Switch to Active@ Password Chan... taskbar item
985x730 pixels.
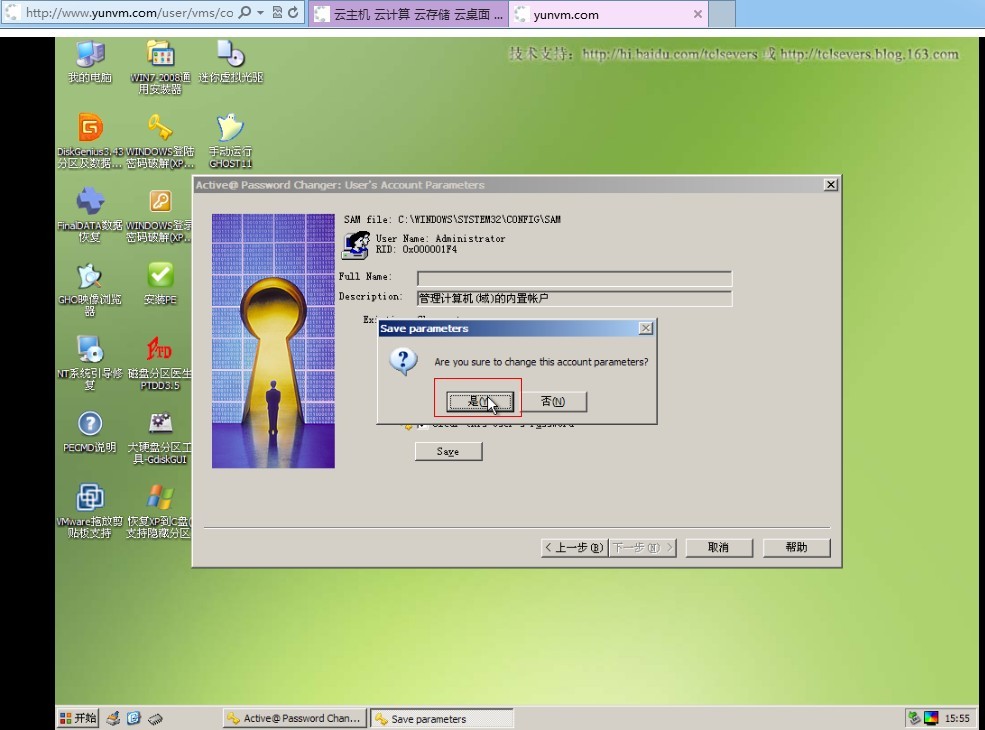295,718
